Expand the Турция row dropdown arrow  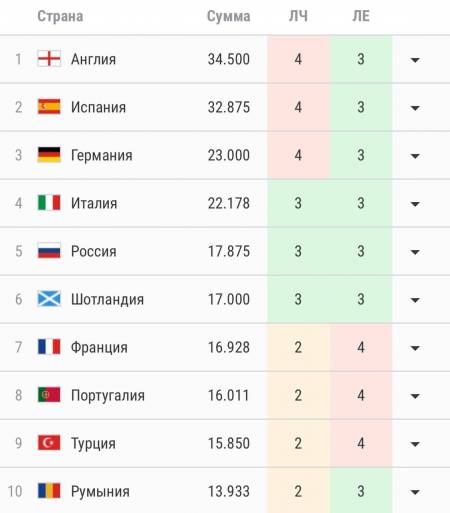click(x=415, y=444)
